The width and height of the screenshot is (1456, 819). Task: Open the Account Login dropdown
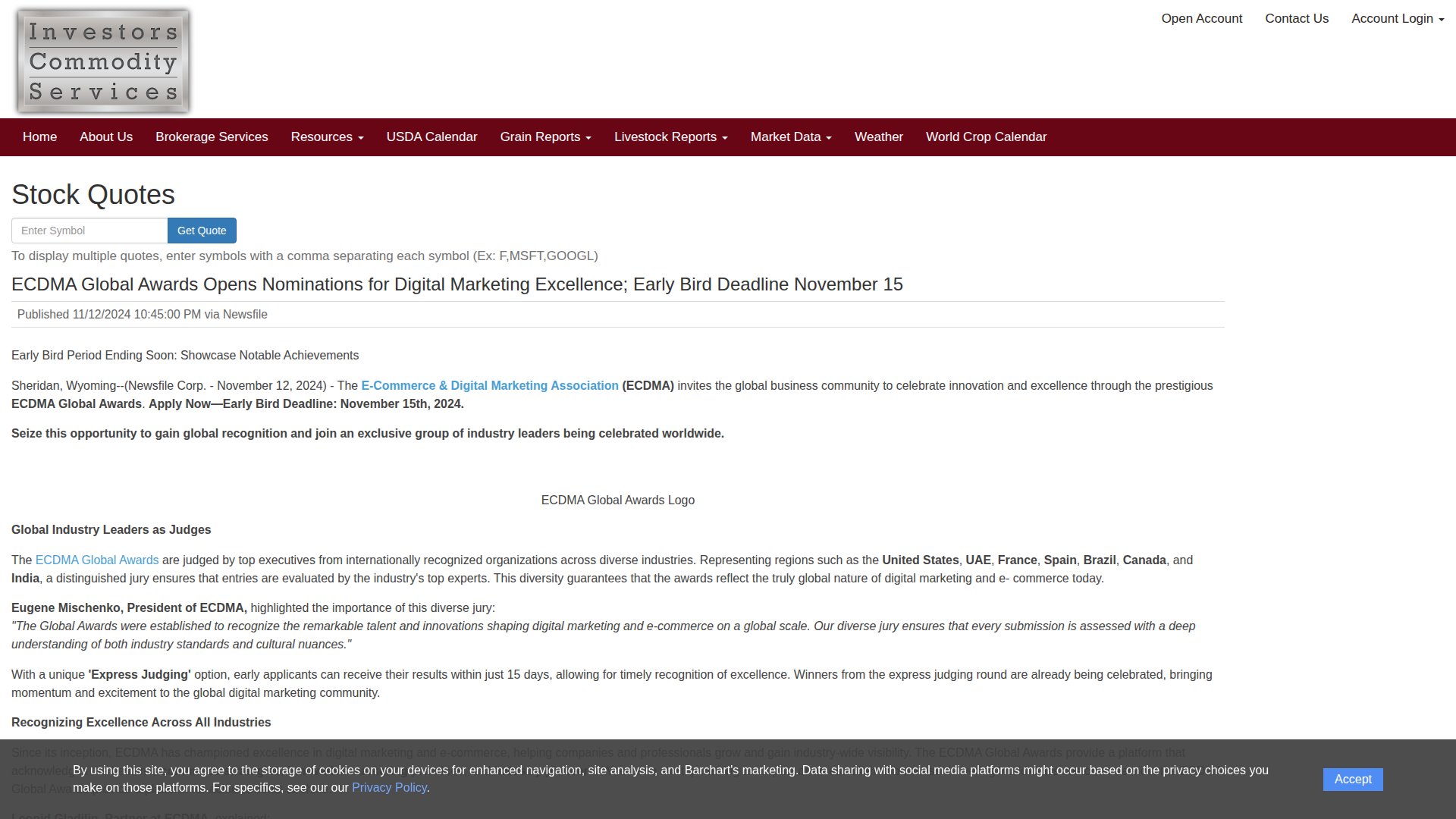tap(1397, 18)
